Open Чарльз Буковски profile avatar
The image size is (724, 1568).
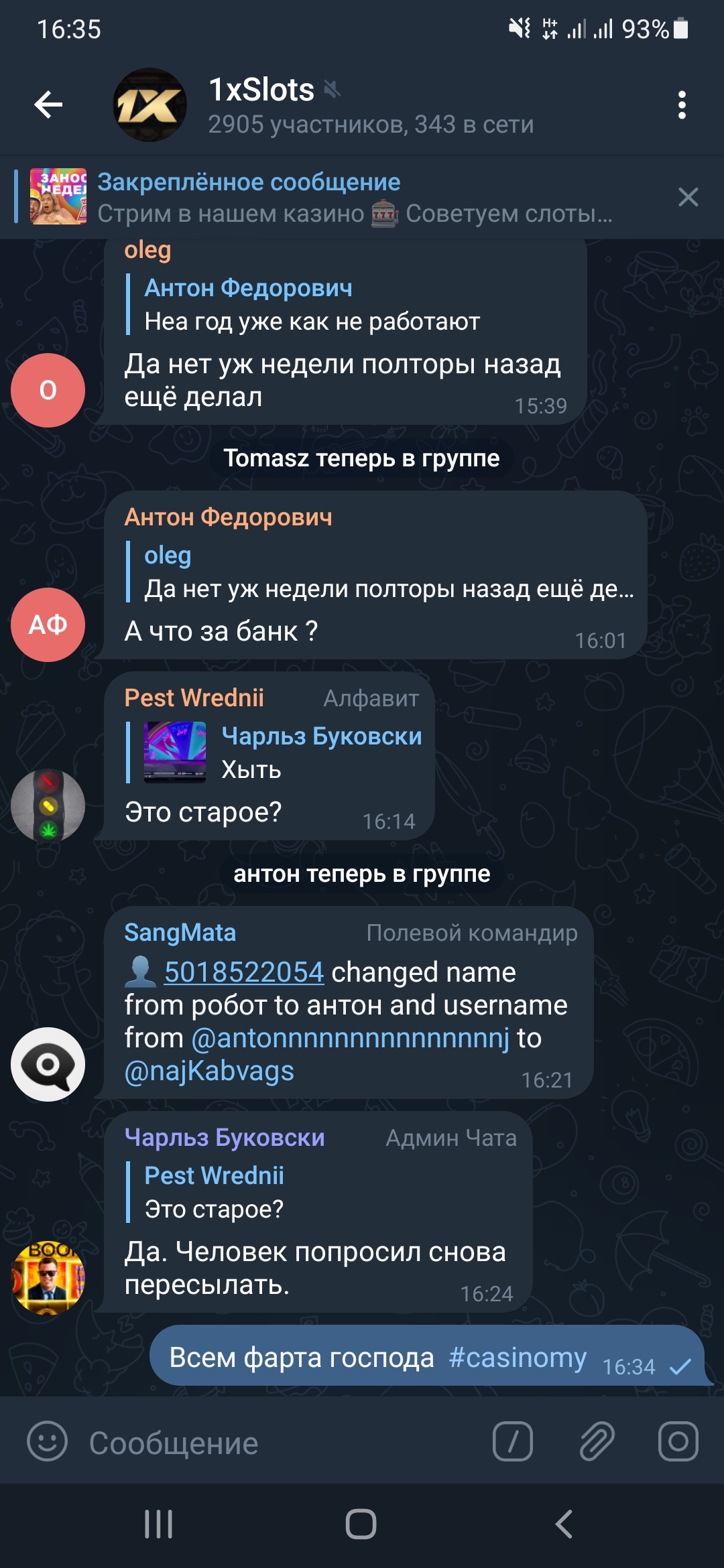click(x=48, y=1278)
